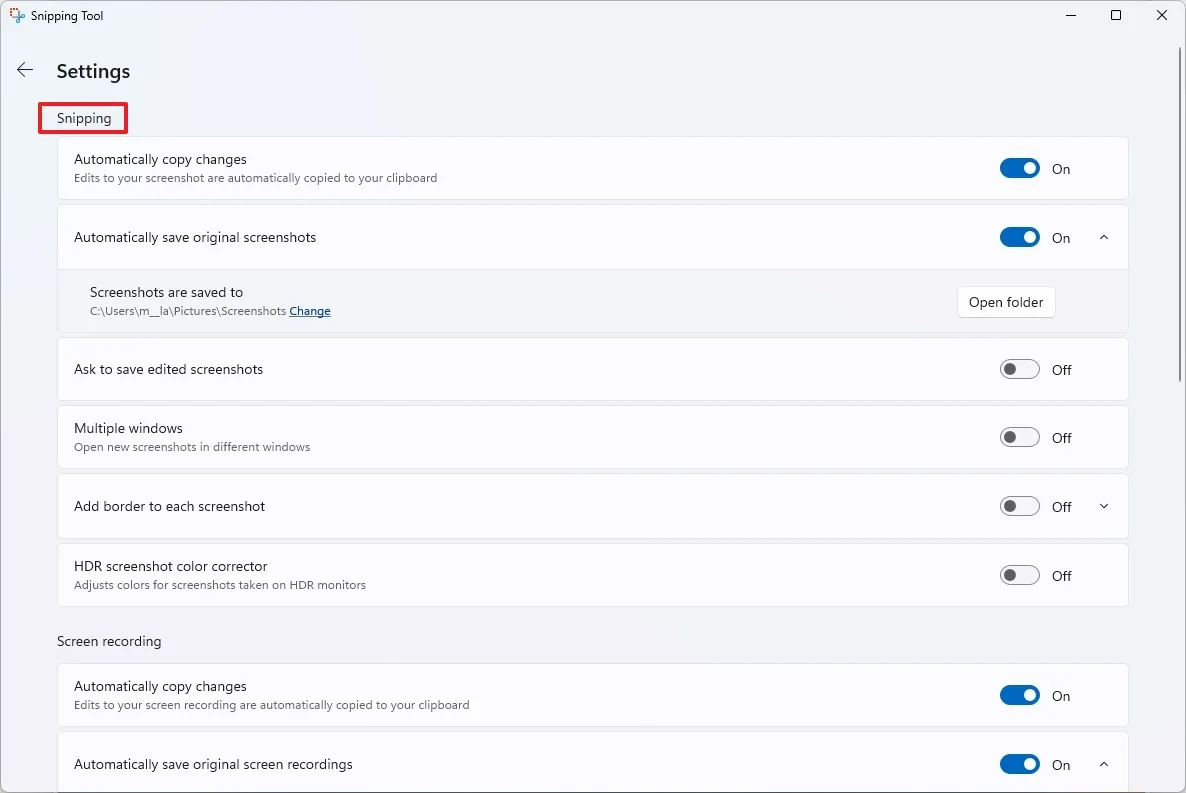Click the Change link for screenshots folder
1186x793 pixels.
coord(310,311)
